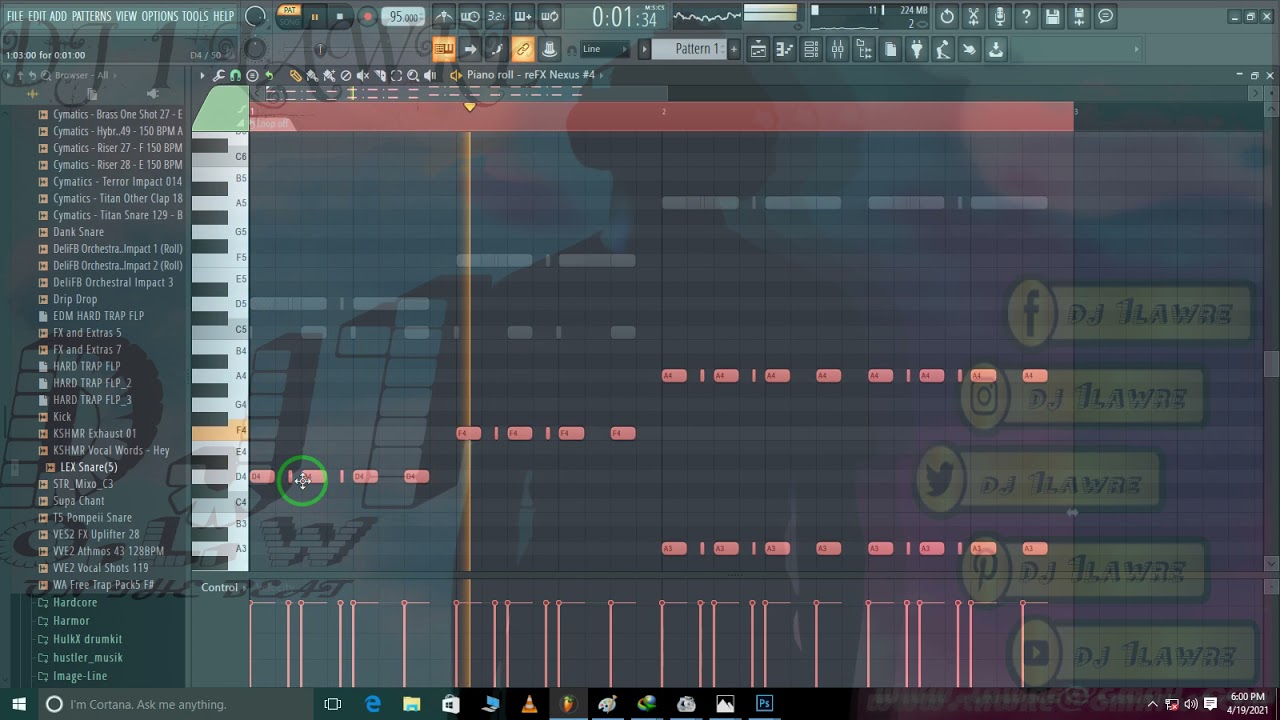Viewport: 1280px width, 720px height.
Task: Open the piano roll tool options wrench
Action: point(219,75)
